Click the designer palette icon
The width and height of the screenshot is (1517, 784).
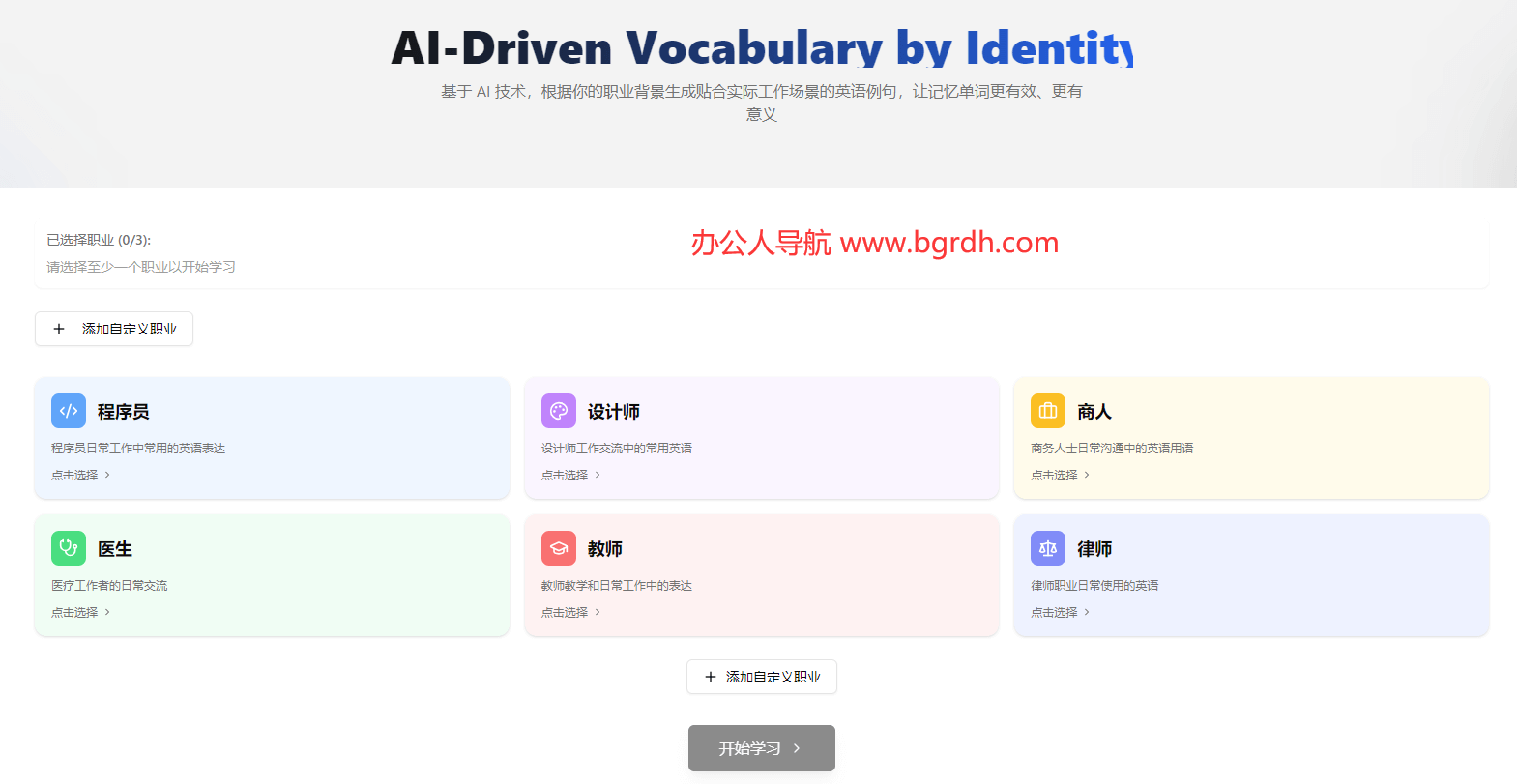558,411
